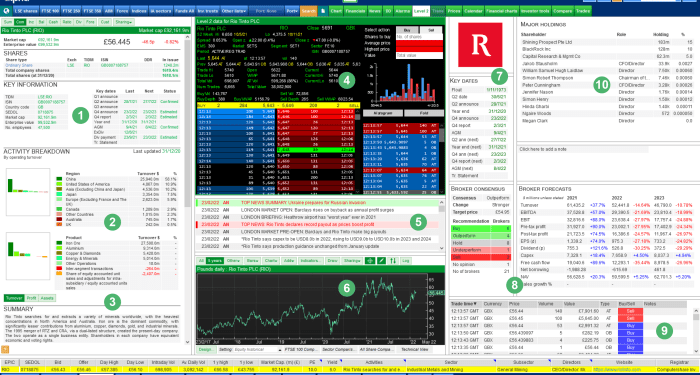700x375 pixels.
Task: Open the Sharing dropdown in the company panel
Action: [x=124, y=21]
